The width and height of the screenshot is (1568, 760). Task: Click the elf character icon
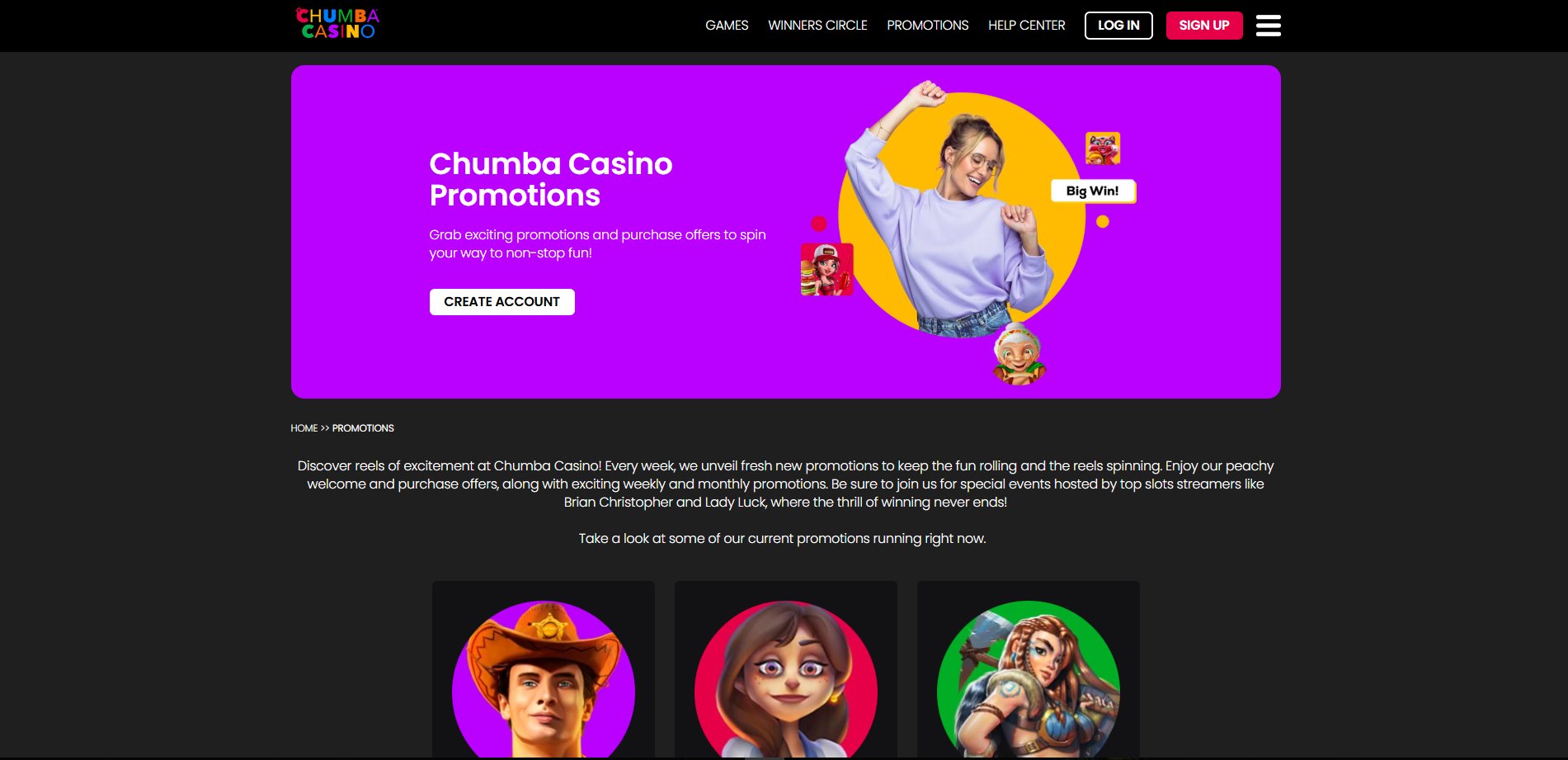click(x=1019, y=354)
